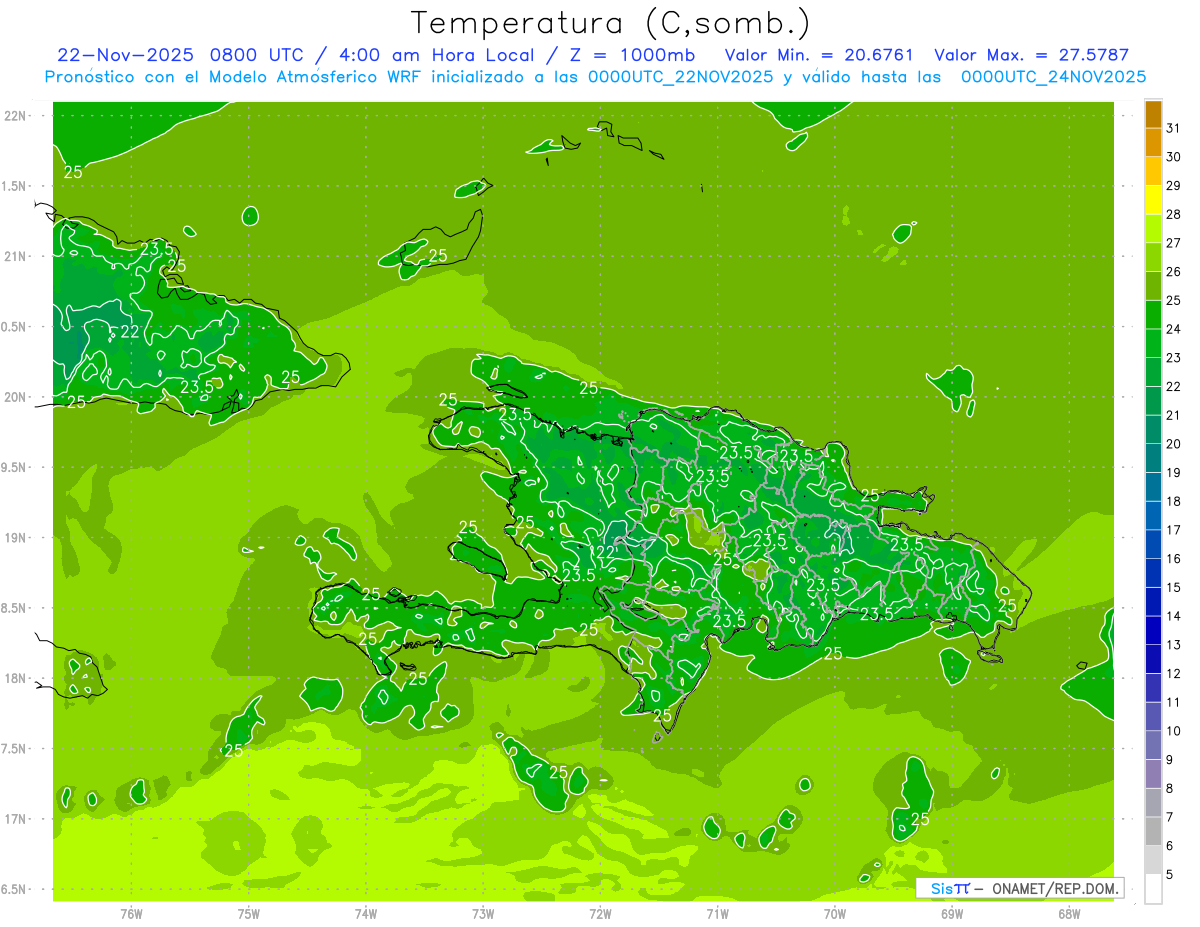This screenshot has height=927, width=1200.
Task: Click the '71W' longitude axis label
Action: tap(717, 913)
